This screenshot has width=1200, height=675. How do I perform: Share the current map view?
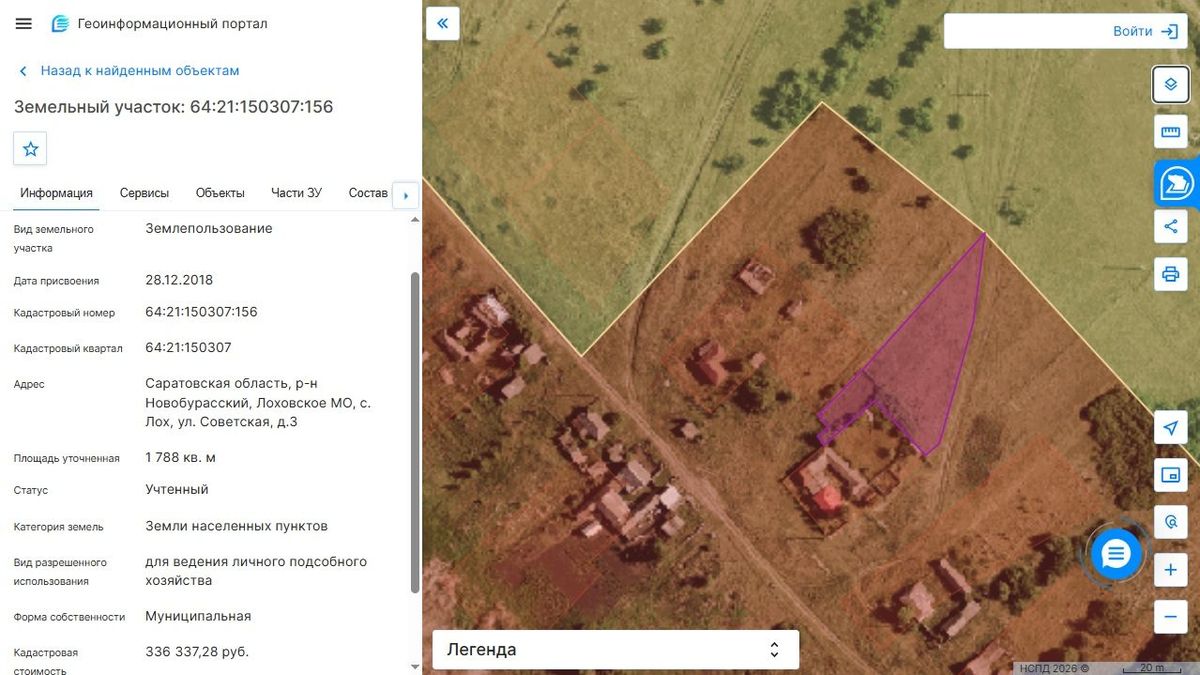click(x=1170, y=226)
